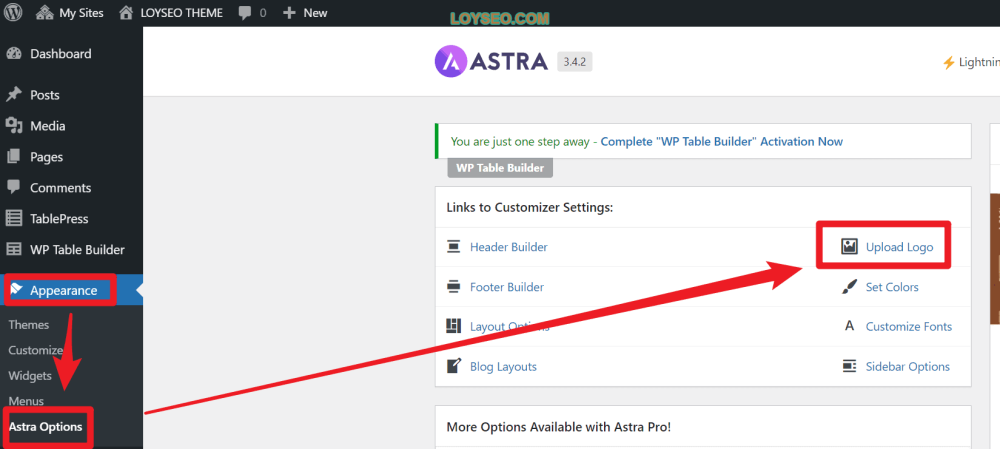Open the Media library menu
Viewport: 1000px width, 449px height.
(48, 126)
